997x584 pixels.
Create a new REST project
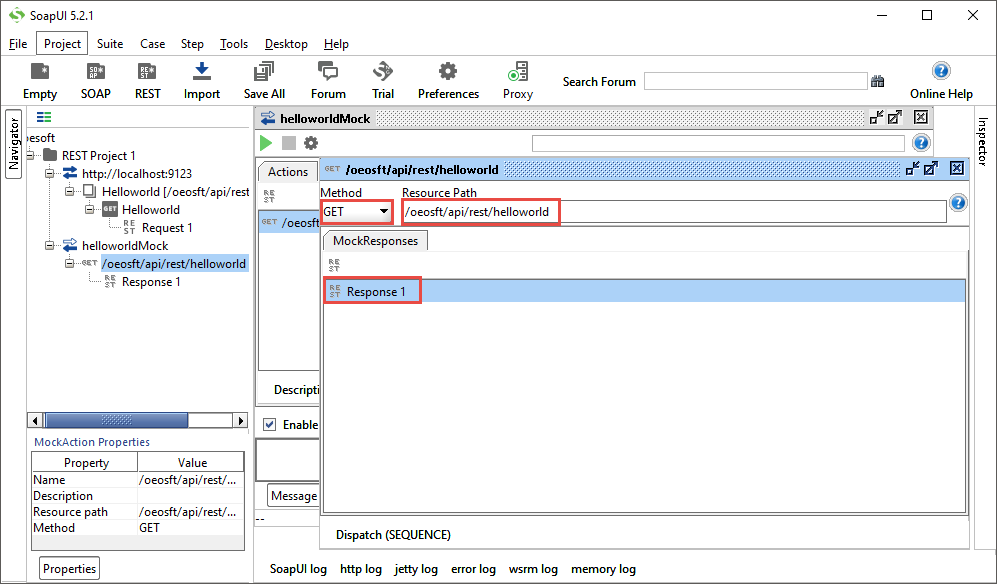pos(148,81)
